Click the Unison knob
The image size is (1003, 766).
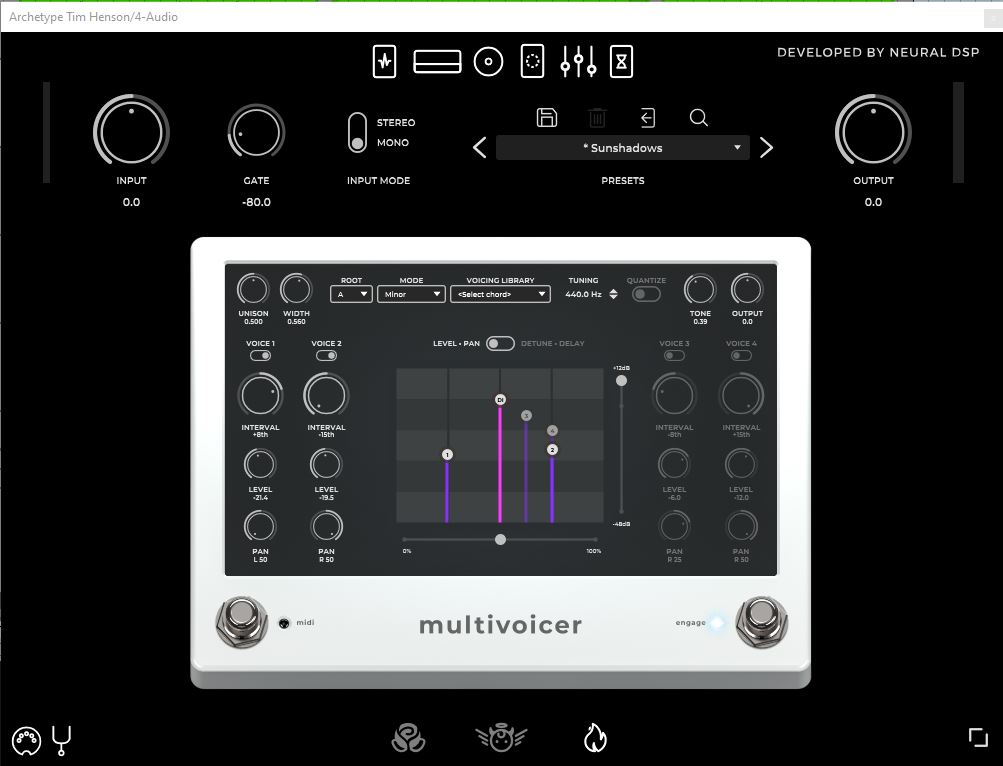pyautogui.click(x=253, y=290)
